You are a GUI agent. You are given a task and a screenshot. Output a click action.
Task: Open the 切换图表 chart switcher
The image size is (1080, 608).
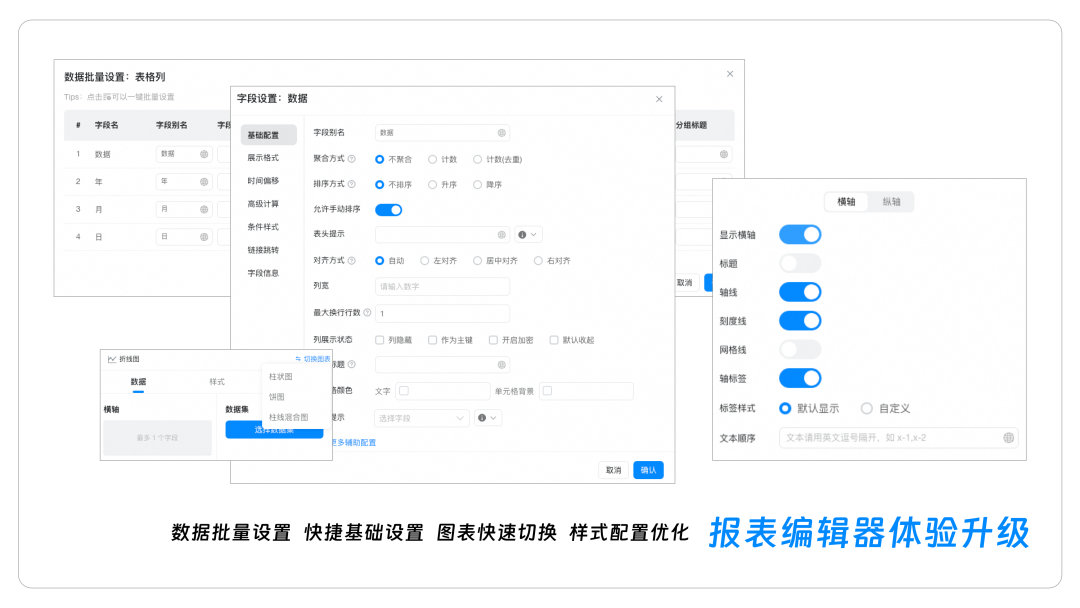[x=312, y=359]
